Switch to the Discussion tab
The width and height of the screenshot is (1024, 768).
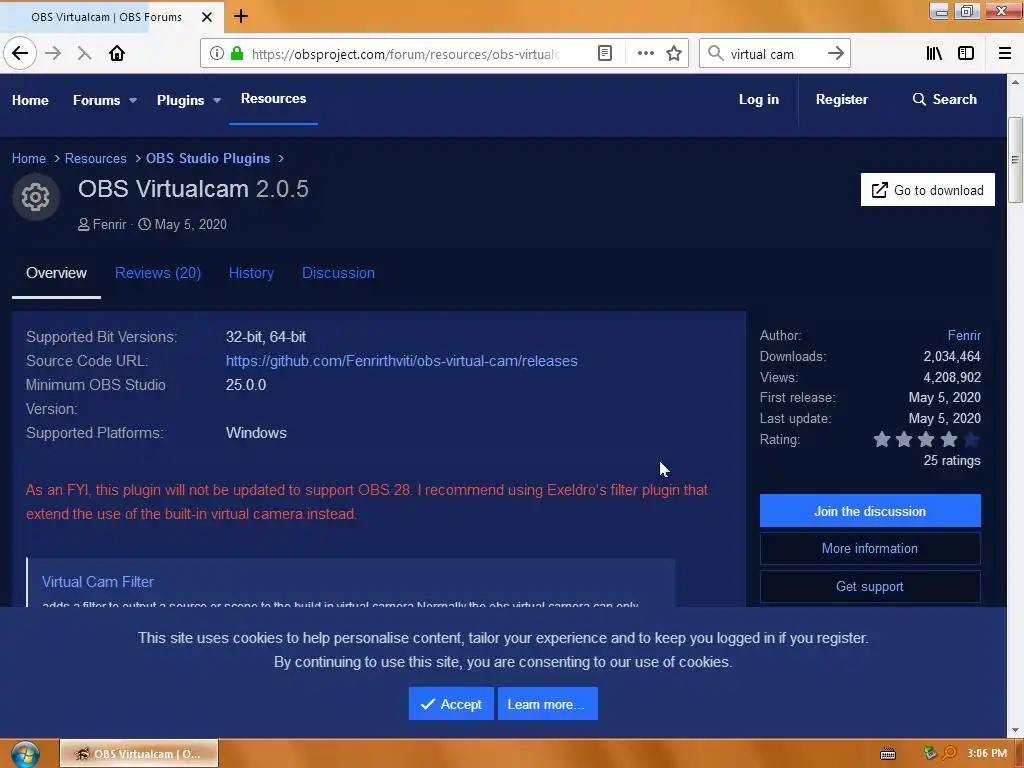pyautogui.click(x=338, y=273)
